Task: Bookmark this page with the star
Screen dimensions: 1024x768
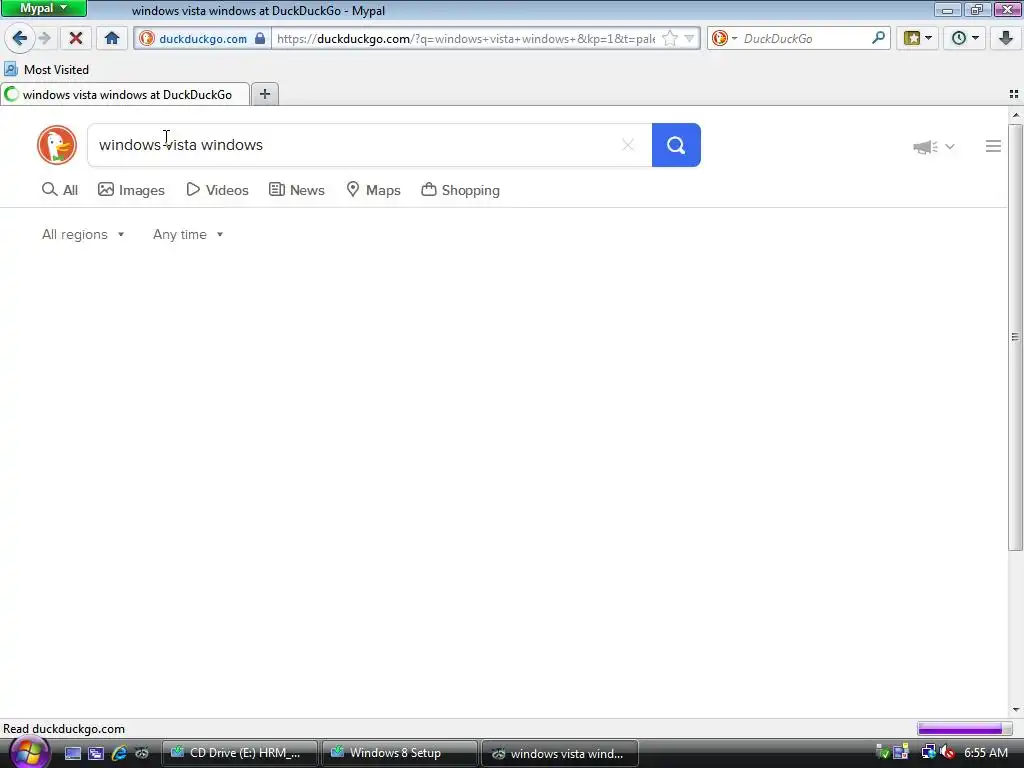Action: (x=669, y=39)
